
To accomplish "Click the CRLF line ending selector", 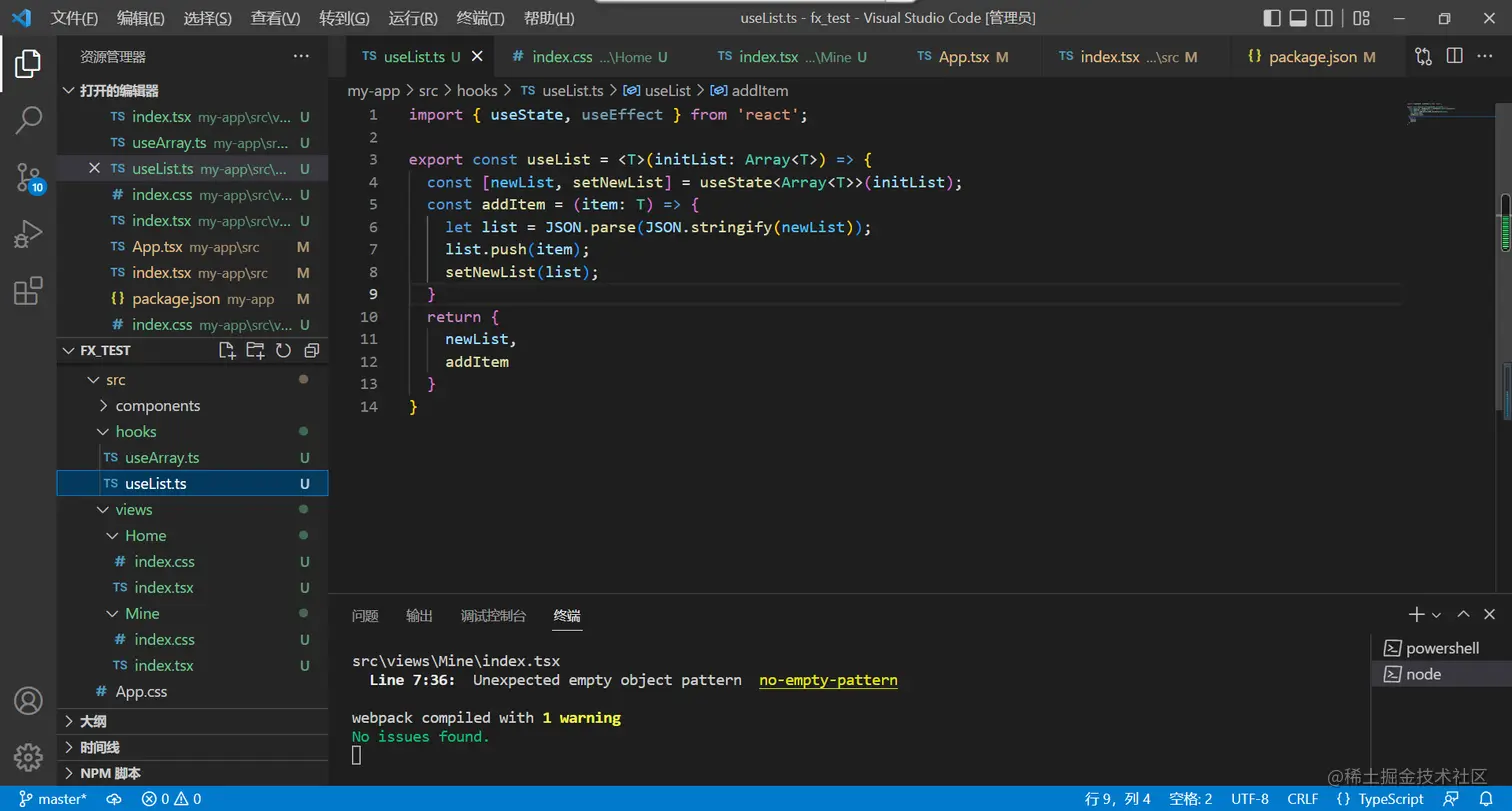I will 1302,799.
